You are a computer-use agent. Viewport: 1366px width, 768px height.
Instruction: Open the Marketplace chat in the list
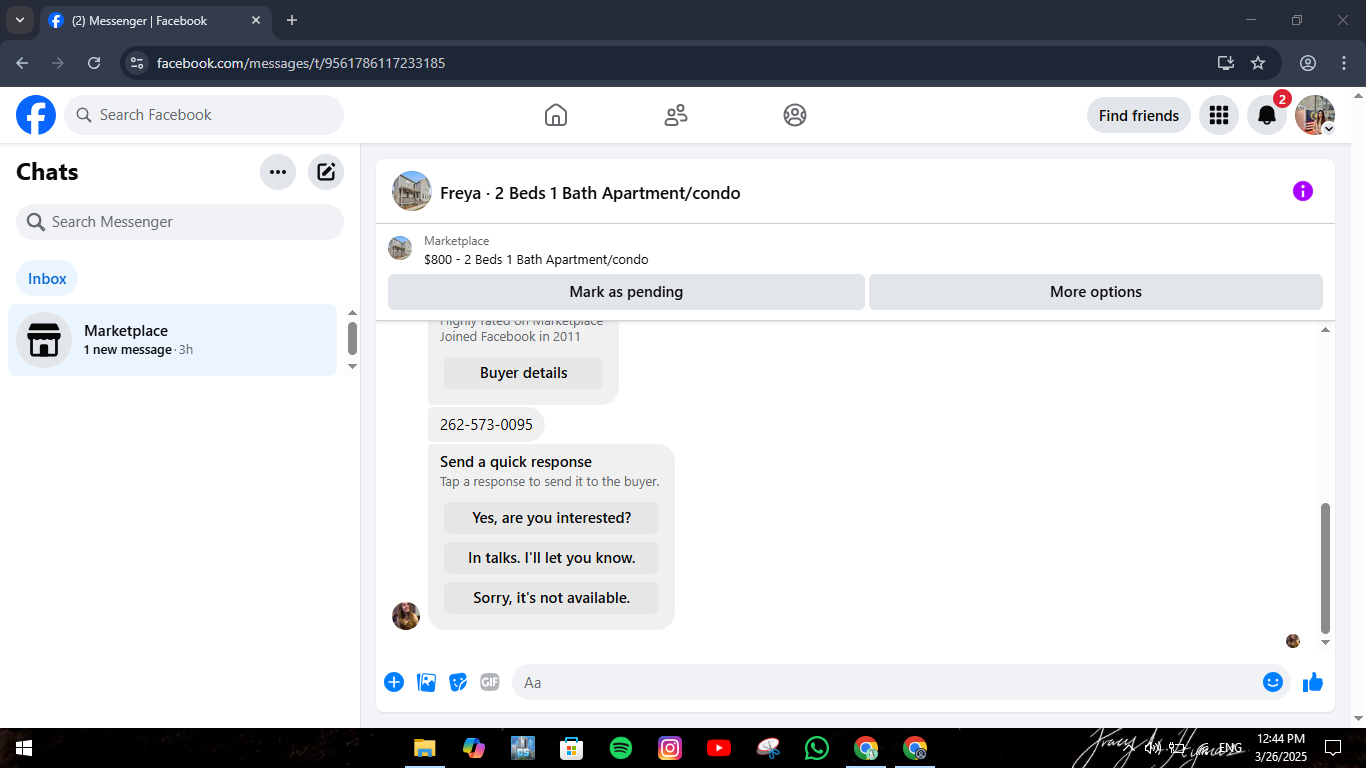[173, 340]
